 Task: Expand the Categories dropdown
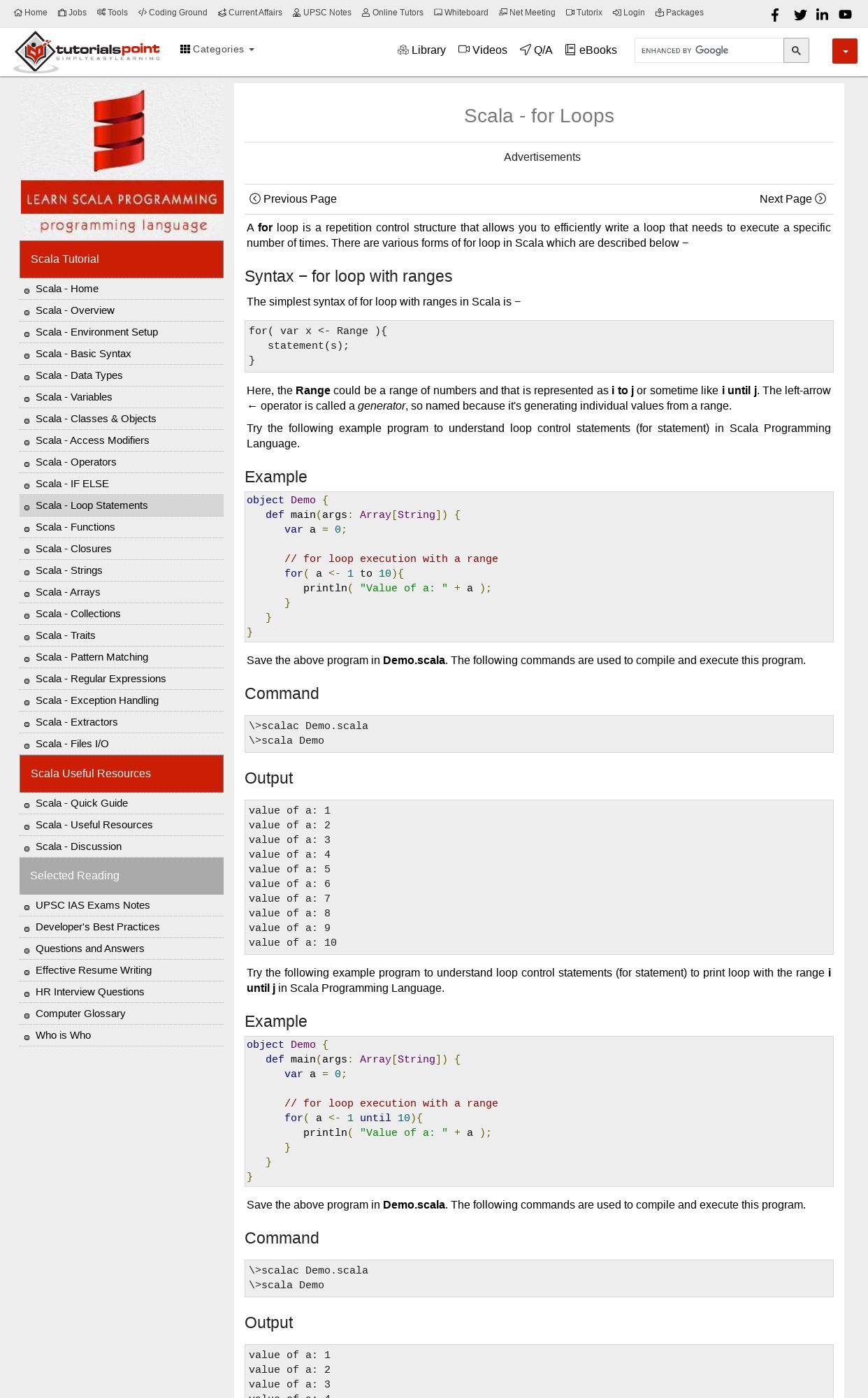(217, 49)
